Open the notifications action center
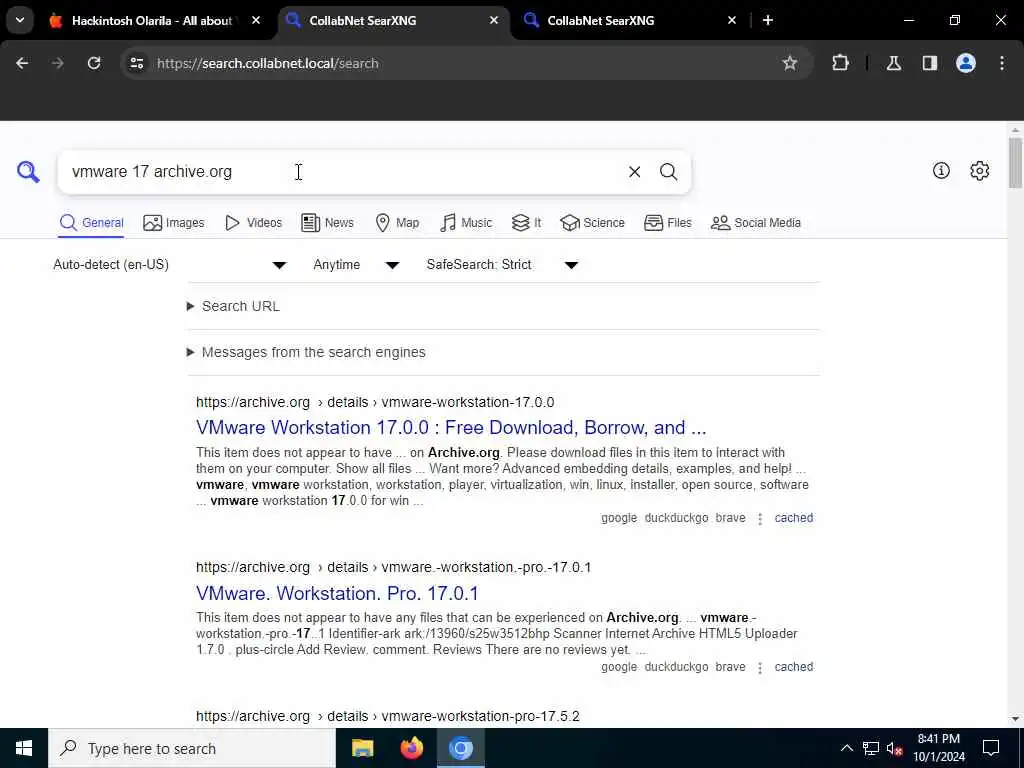1024x768 pixels. (991, 748)
